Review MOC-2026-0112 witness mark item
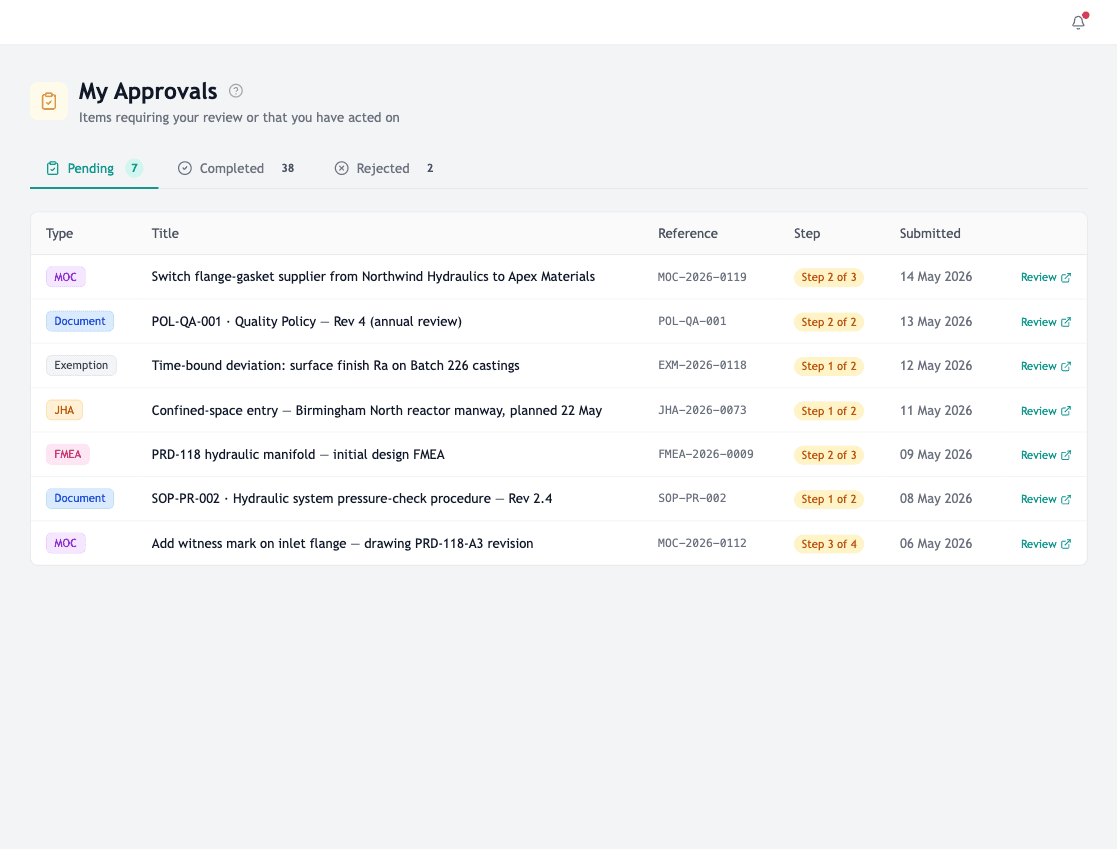Viewport: 1117px width, 849px height. point(1045,544)
